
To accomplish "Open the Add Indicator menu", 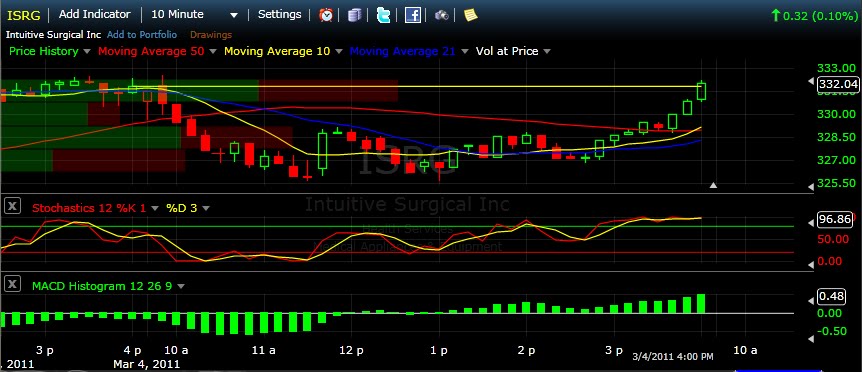I will click(x=95, y=14).
